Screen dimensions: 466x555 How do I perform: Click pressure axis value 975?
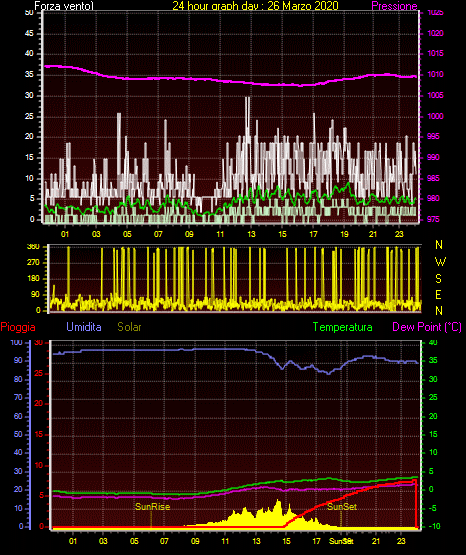[433, 219]
